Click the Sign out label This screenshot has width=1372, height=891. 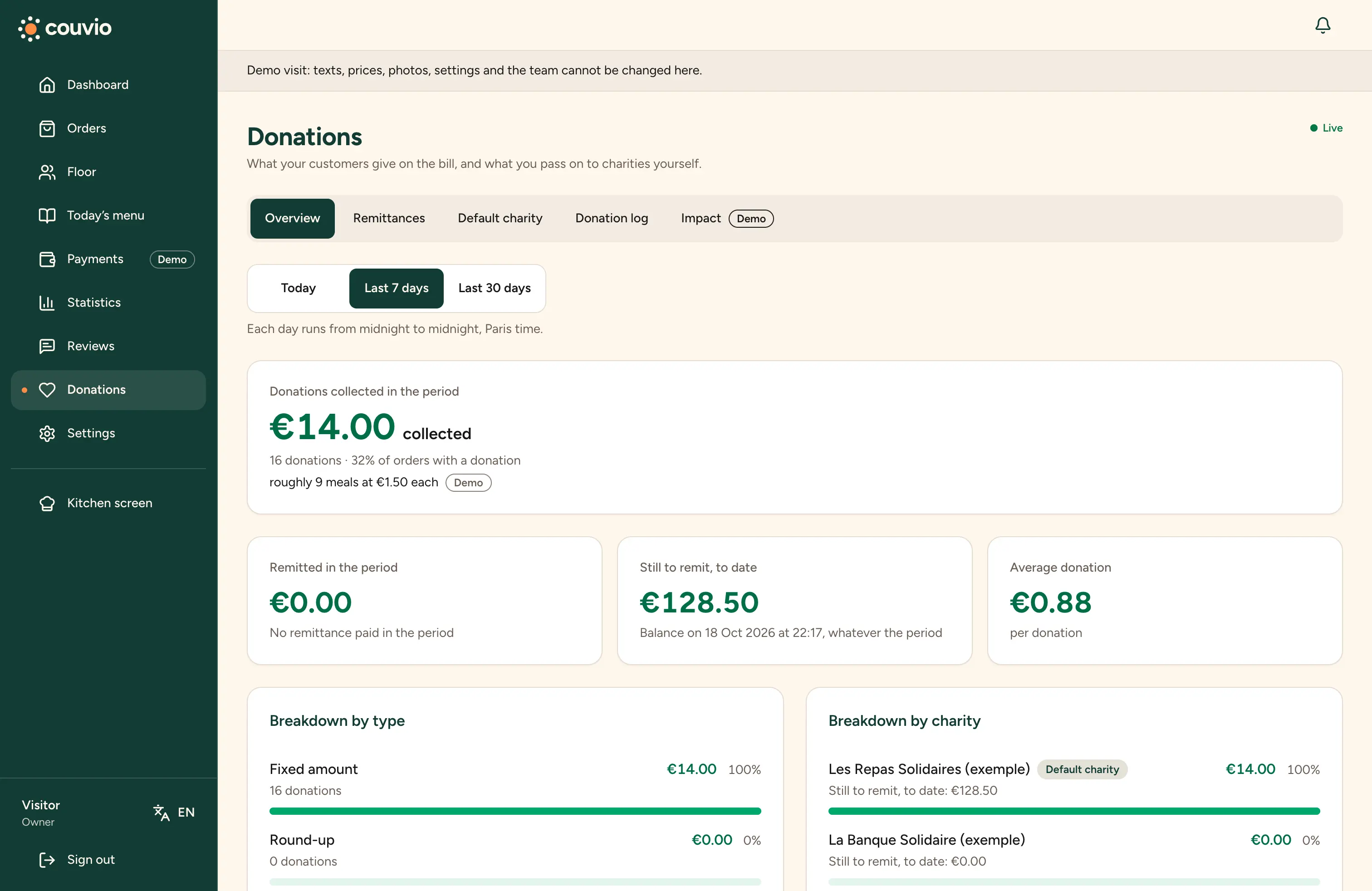91,860
